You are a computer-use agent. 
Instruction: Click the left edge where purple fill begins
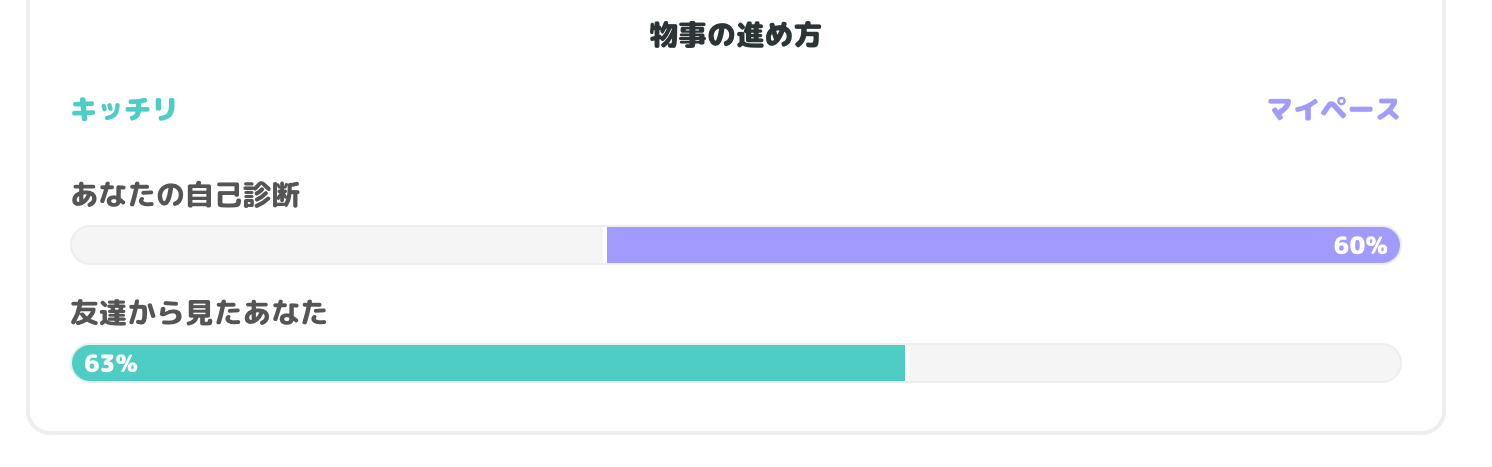click(x=609, y=245)
